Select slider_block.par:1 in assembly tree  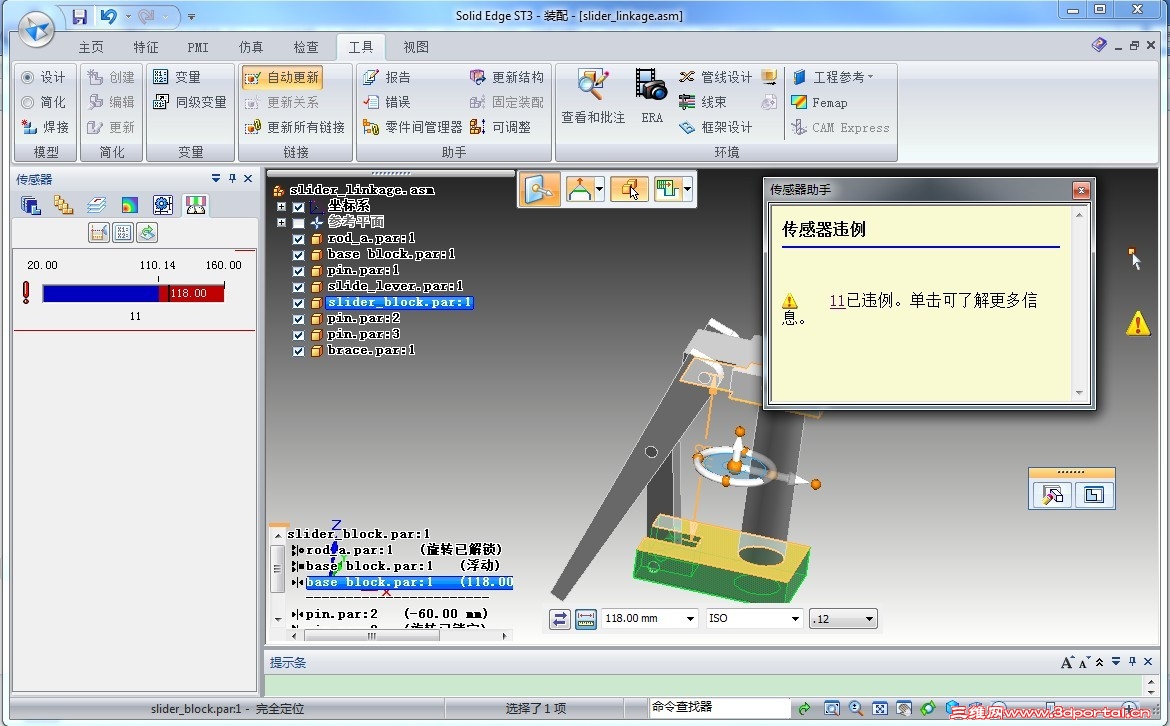coord(399,302)
